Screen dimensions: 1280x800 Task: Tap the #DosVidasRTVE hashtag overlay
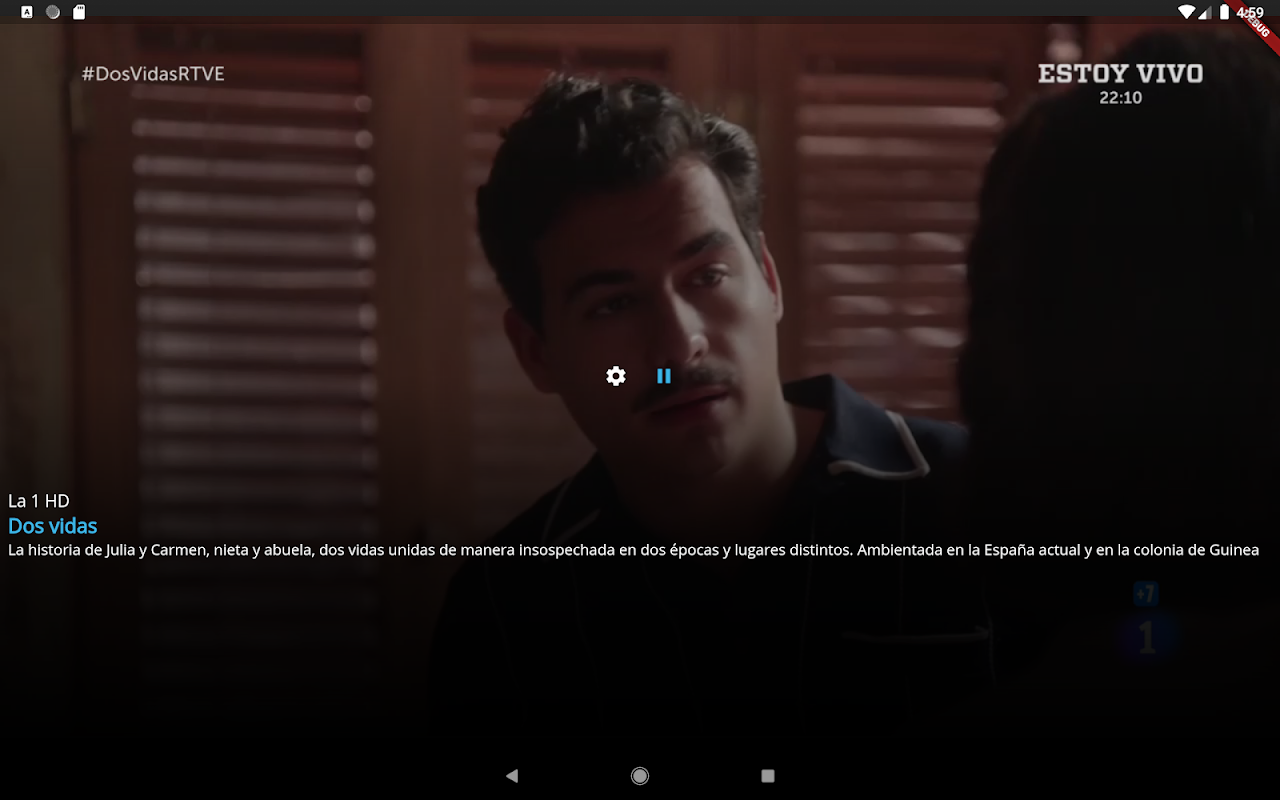pyautogui.click(x=153, y=74)
